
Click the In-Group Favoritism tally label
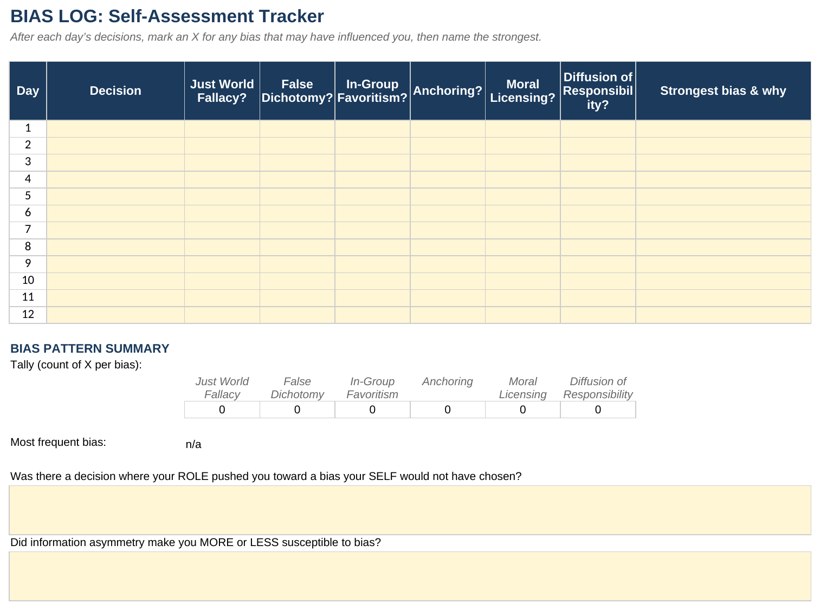[x=372, y=388]
